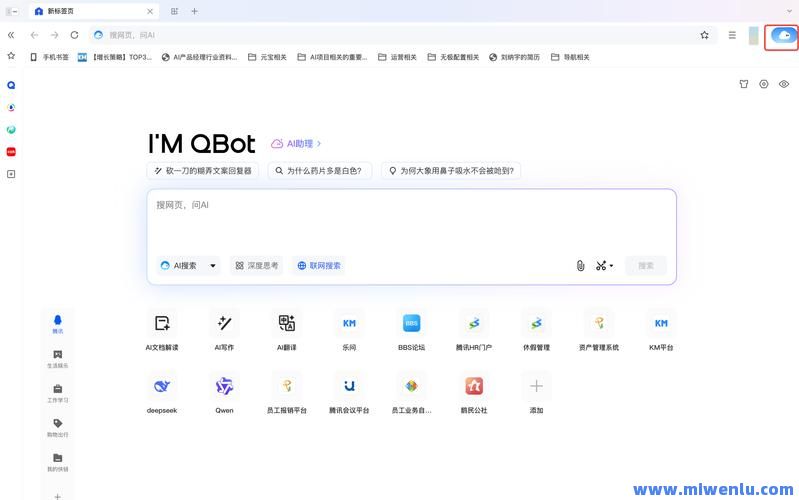Viewport: 799px width, 500px height.
Task: Open the 刘纳宇的简历 bookmark
Action: pos(514,57)
